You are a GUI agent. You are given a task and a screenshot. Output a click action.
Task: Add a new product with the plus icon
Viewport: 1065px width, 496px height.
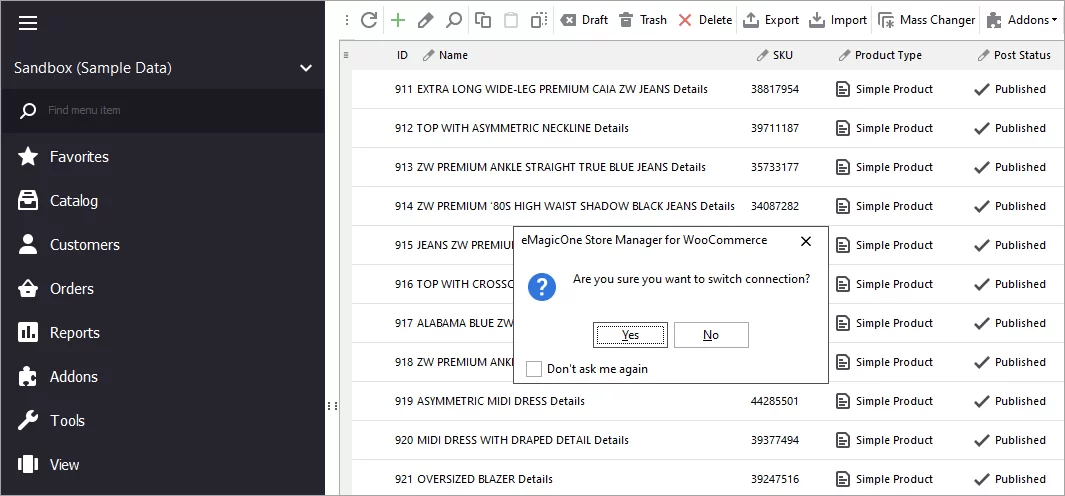[x=398, y=20]
